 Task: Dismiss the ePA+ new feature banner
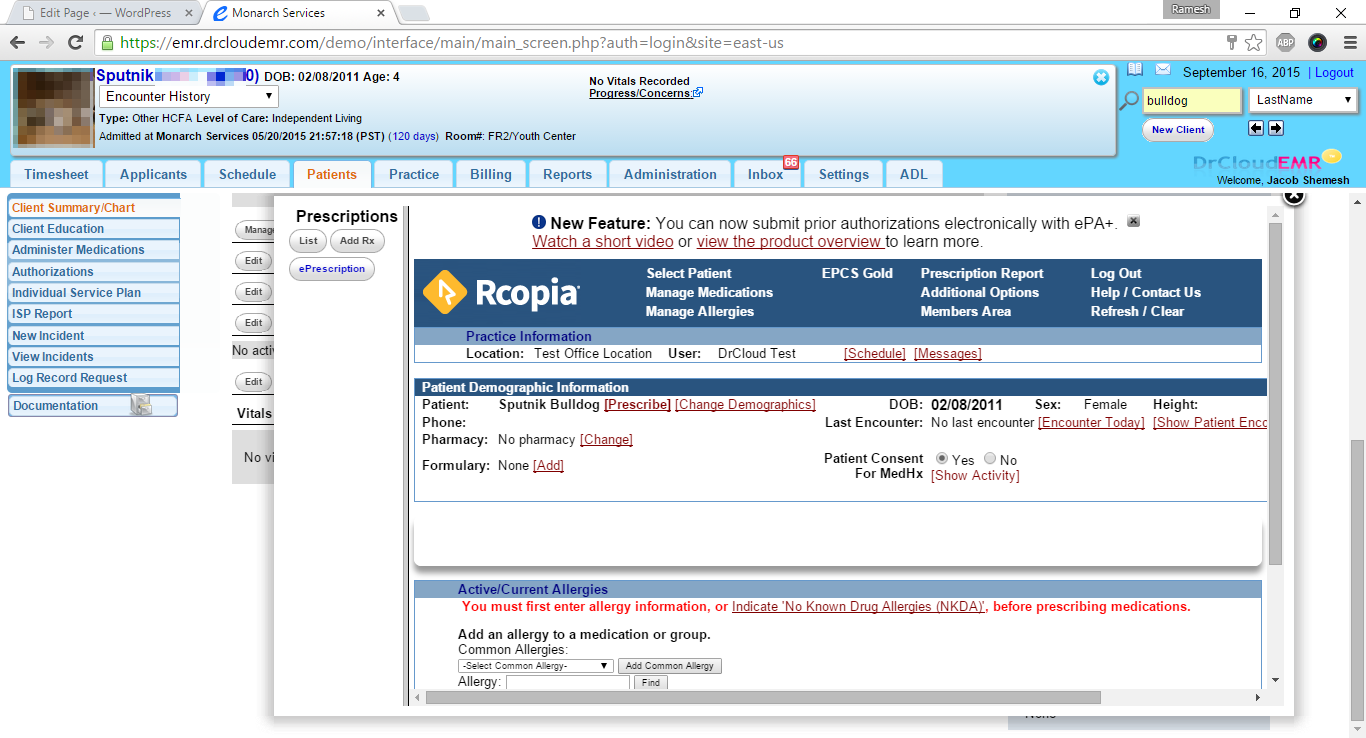[1133, 222]
